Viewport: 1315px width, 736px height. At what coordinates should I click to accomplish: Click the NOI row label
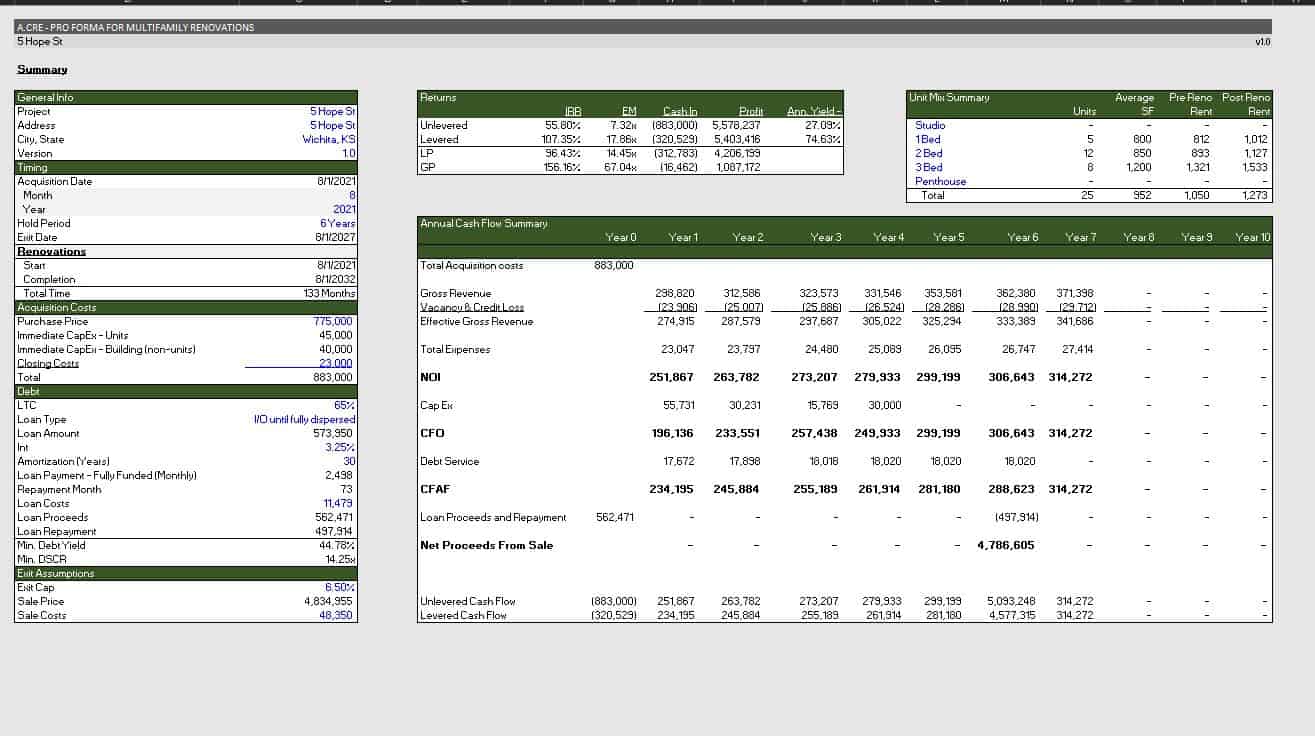[x=428, y=376]
